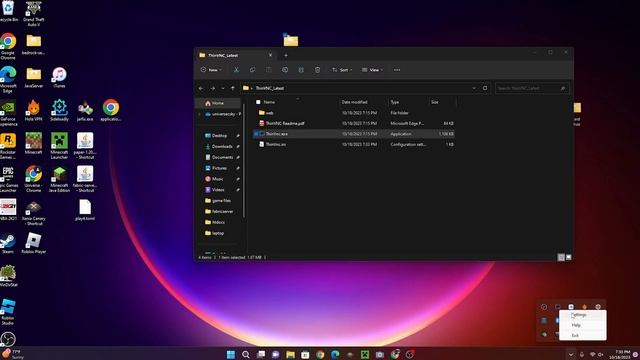Click the Cut scissors icon in toolbar
Image resolution: width=640 pixels, height=360 pixels.
coord(236,70)
